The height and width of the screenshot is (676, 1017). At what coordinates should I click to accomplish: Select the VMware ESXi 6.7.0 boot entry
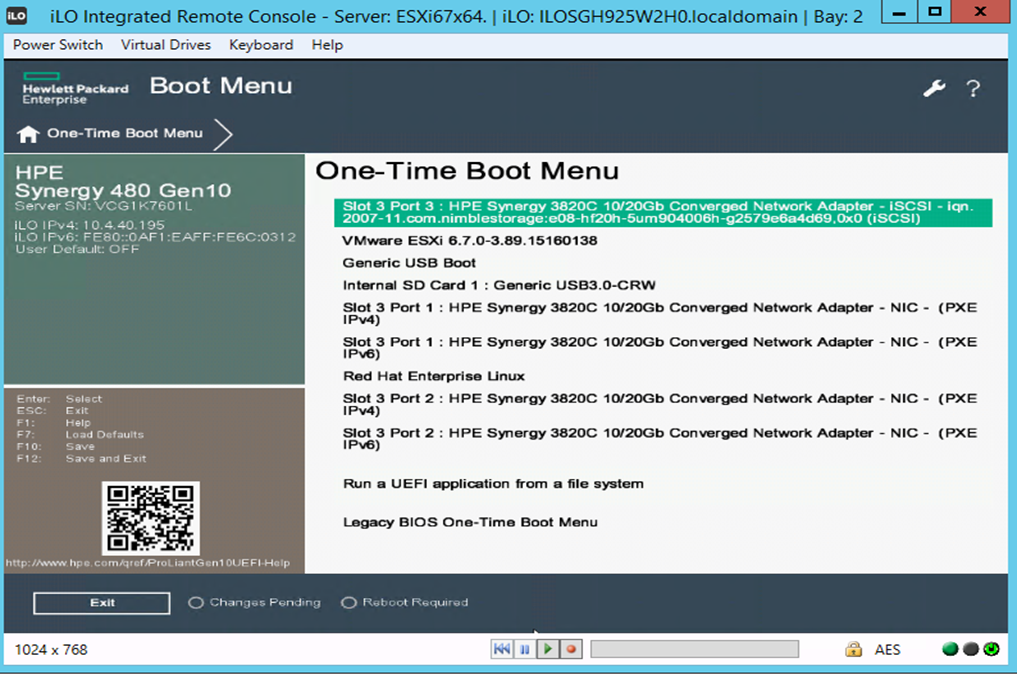coord(467,240)
